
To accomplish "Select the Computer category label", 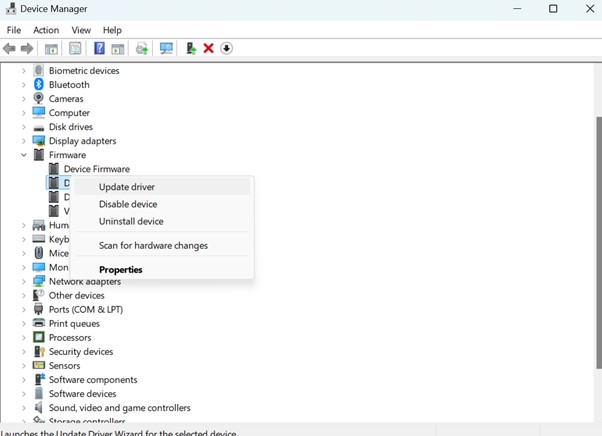I will coord(69,113).
